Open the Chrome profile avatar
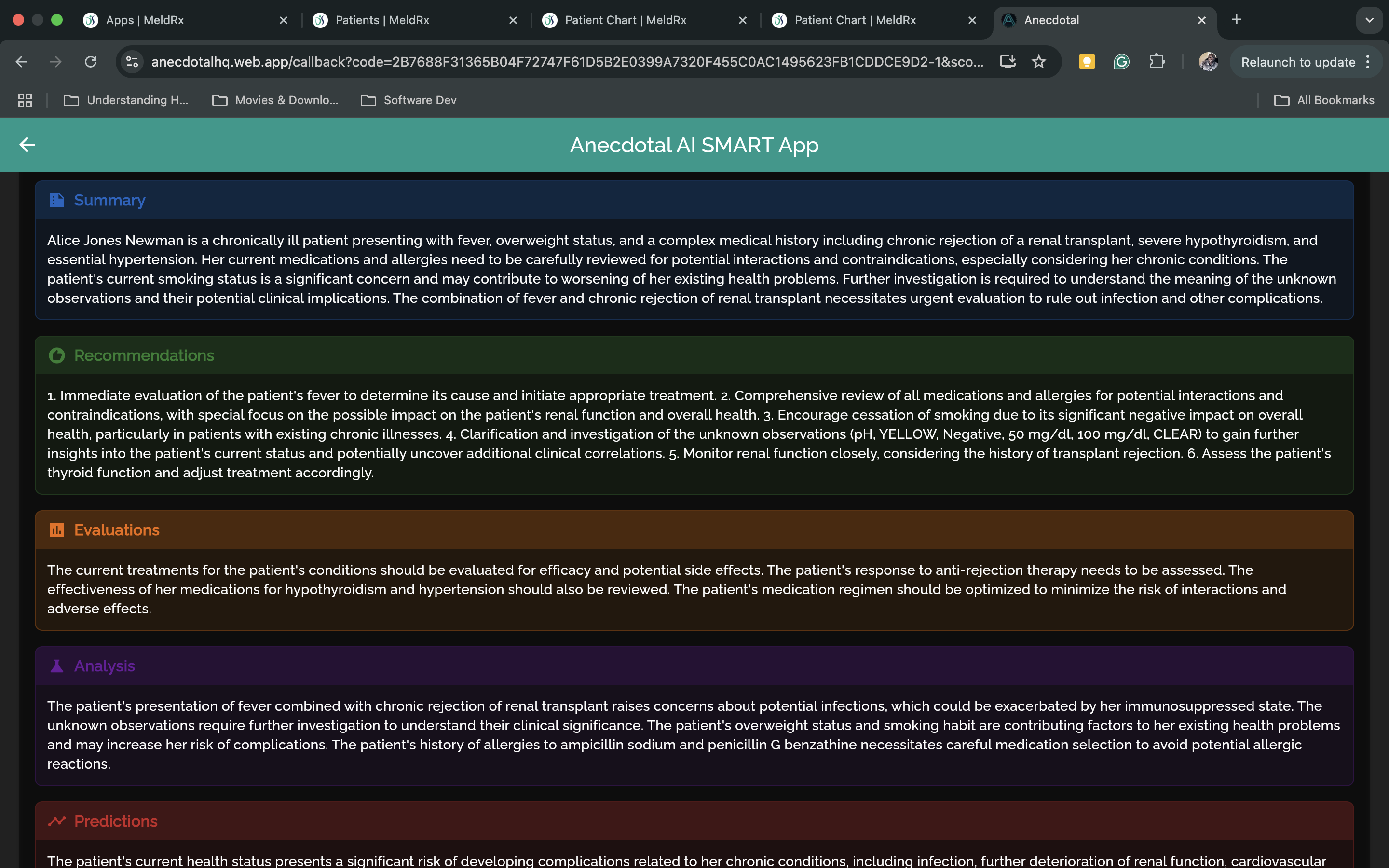This screenshot has width=1389, height=868. 1208,62
